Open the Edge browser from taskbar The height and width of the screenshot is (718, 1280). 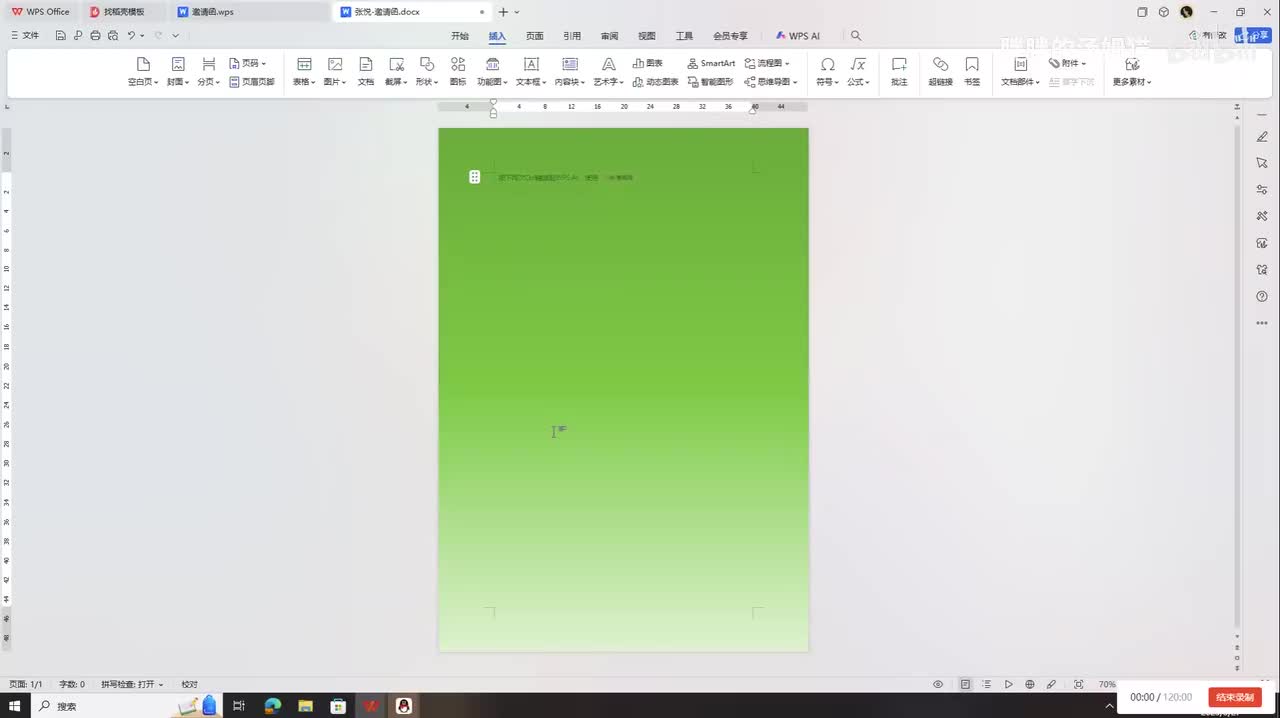point(273,706)
